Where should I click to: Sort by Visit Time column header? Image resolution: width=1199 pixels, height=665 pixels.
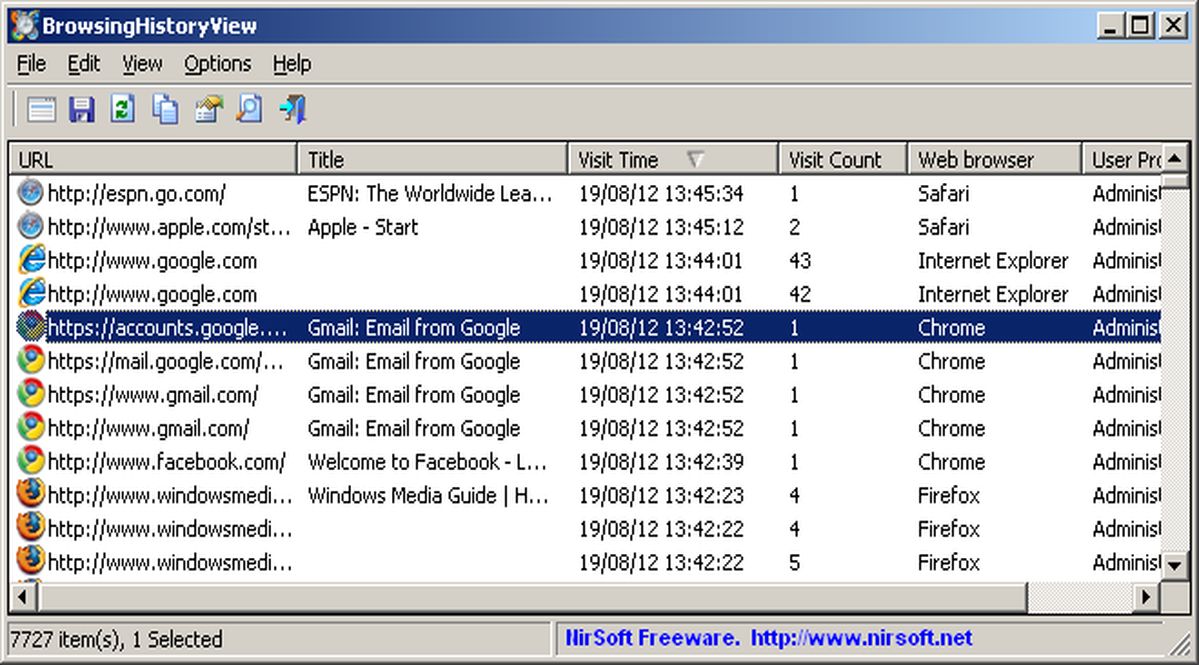(x=673, y=160)
